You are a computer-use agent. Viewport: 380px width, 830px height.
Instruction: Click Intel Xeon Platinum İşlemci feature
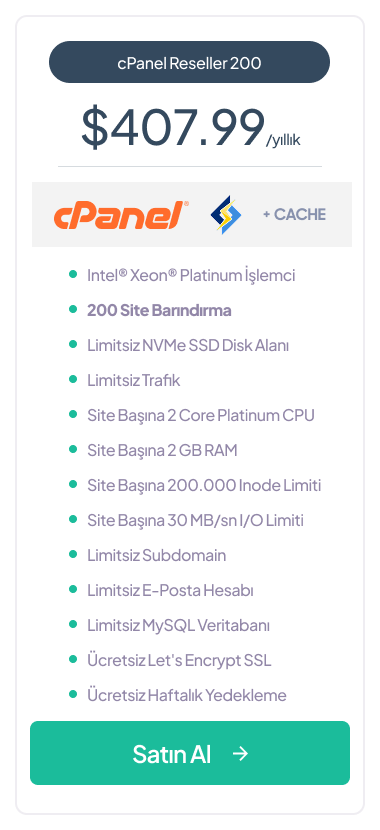point(191,275)
